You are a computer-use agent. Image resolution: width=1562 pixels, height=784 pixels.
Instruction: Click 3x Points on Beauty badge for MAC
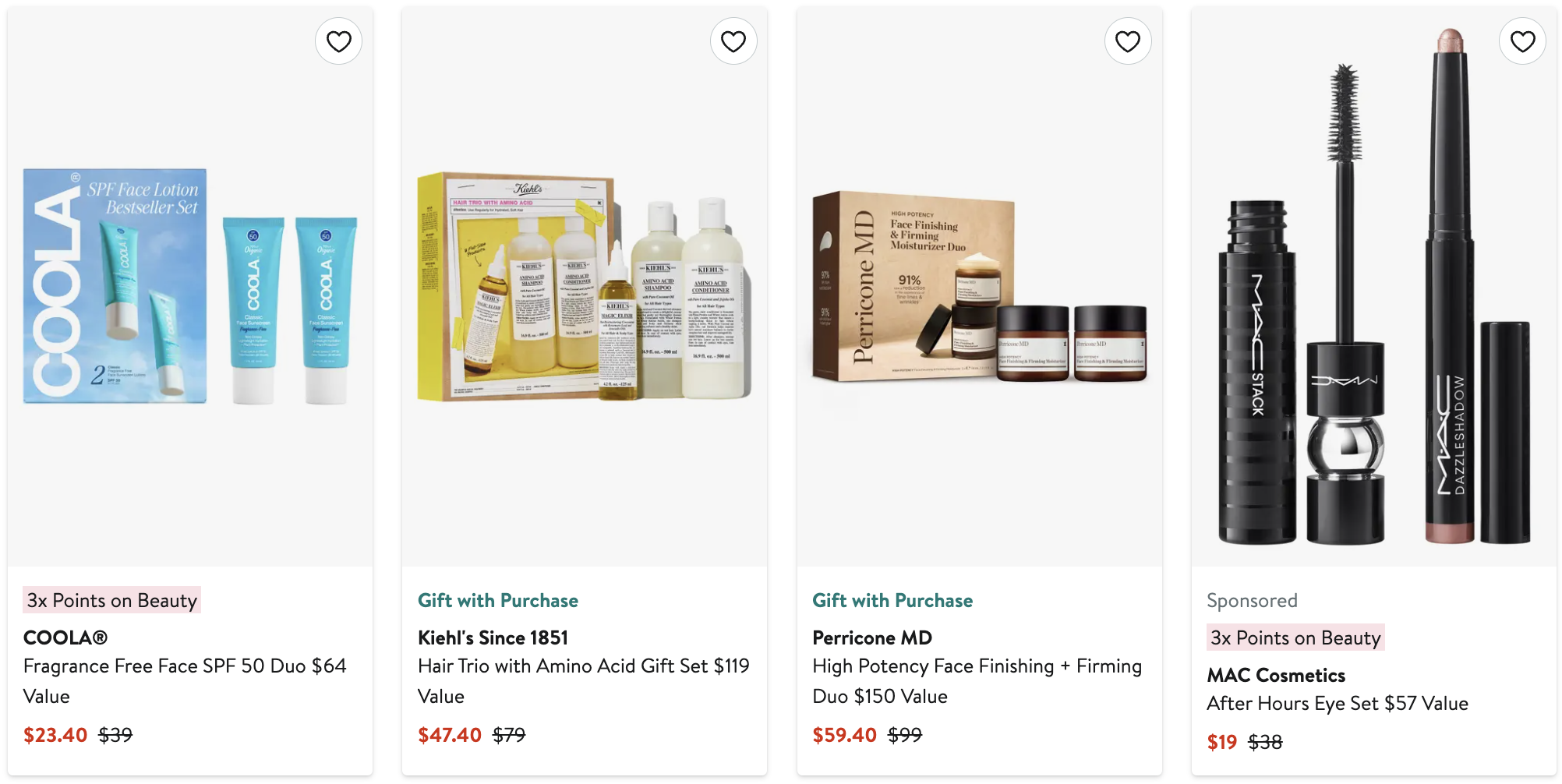(x=1295, y=637)
